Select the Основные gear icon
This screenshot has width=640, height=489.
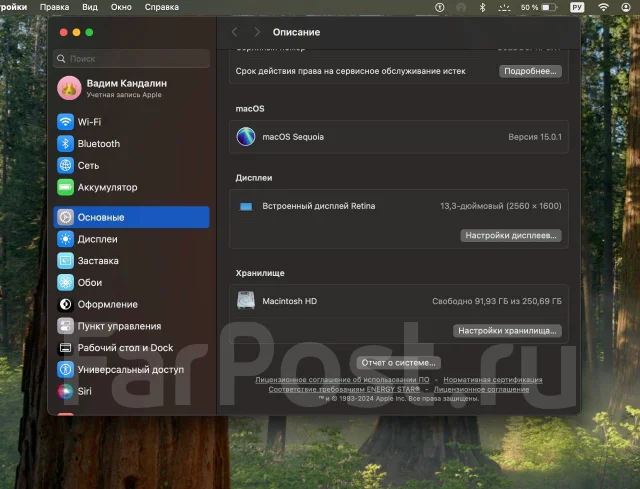[65, 217]
